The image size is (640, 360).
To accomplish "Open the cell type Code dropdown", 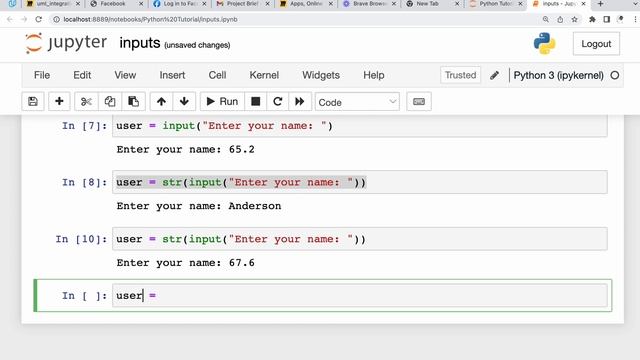I will 357,102.
